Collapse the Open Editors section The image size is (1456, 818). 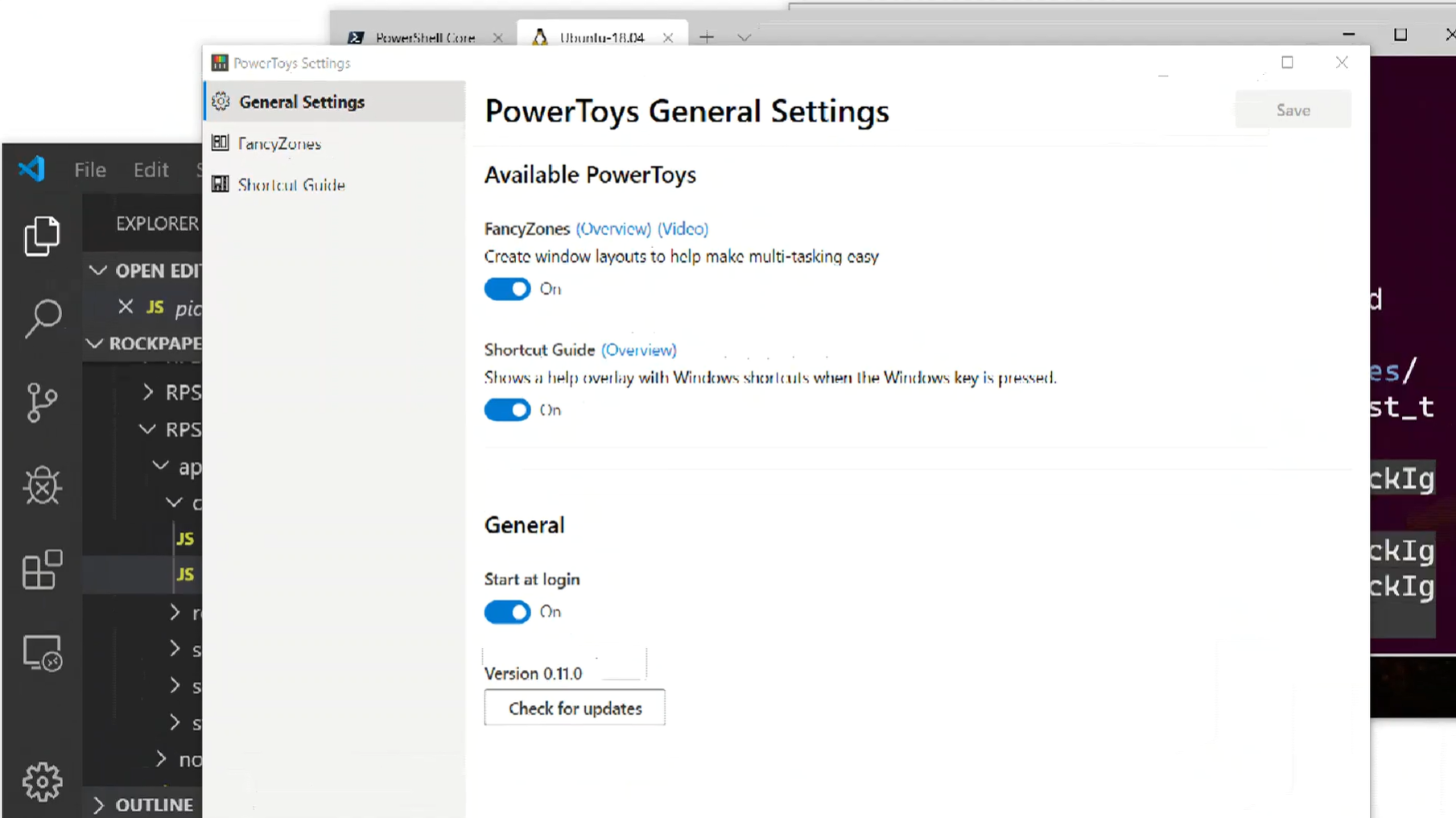tap(98, 271)
